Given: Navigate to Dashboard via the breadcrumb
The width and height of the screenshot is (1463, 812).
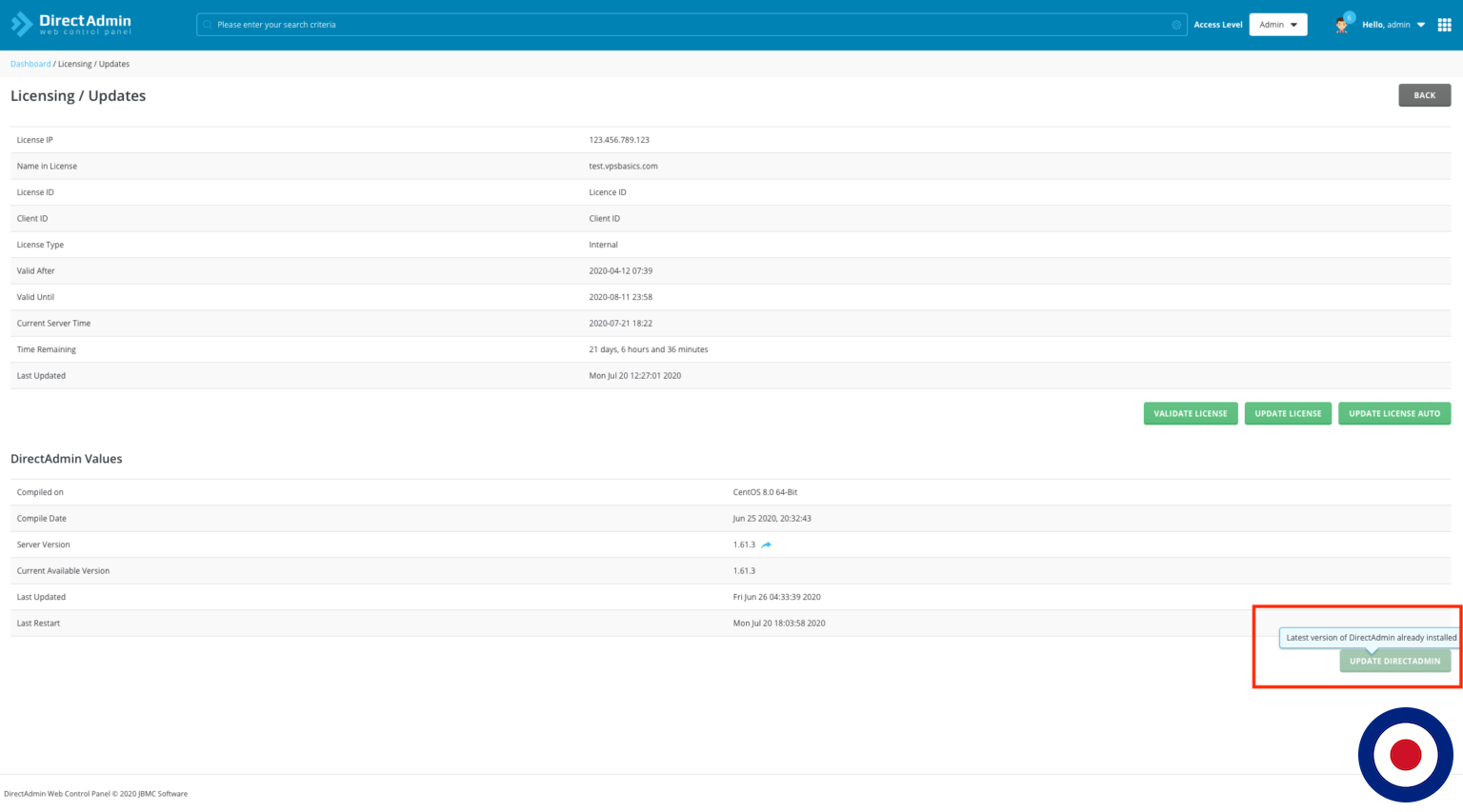Looking at the screenshot, I should pyautogui.click(x=30, y=64).
